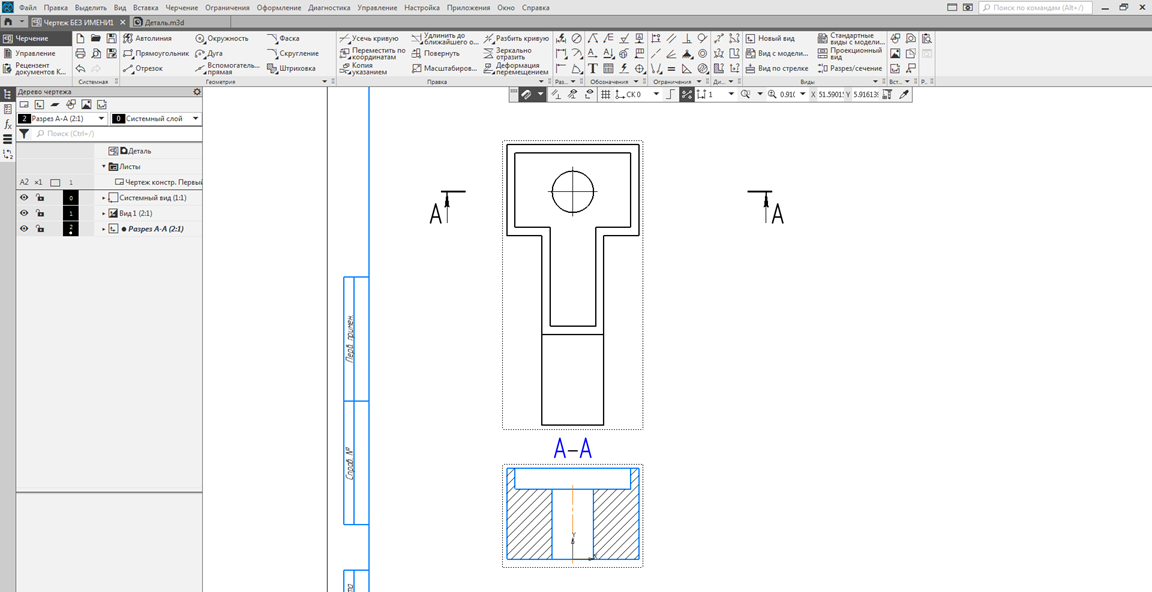The height and width of the screenshot is (592, 1152).
Task: Toggle lock for Вид 1
Action: pyautogui.click(x=40, y=213)
